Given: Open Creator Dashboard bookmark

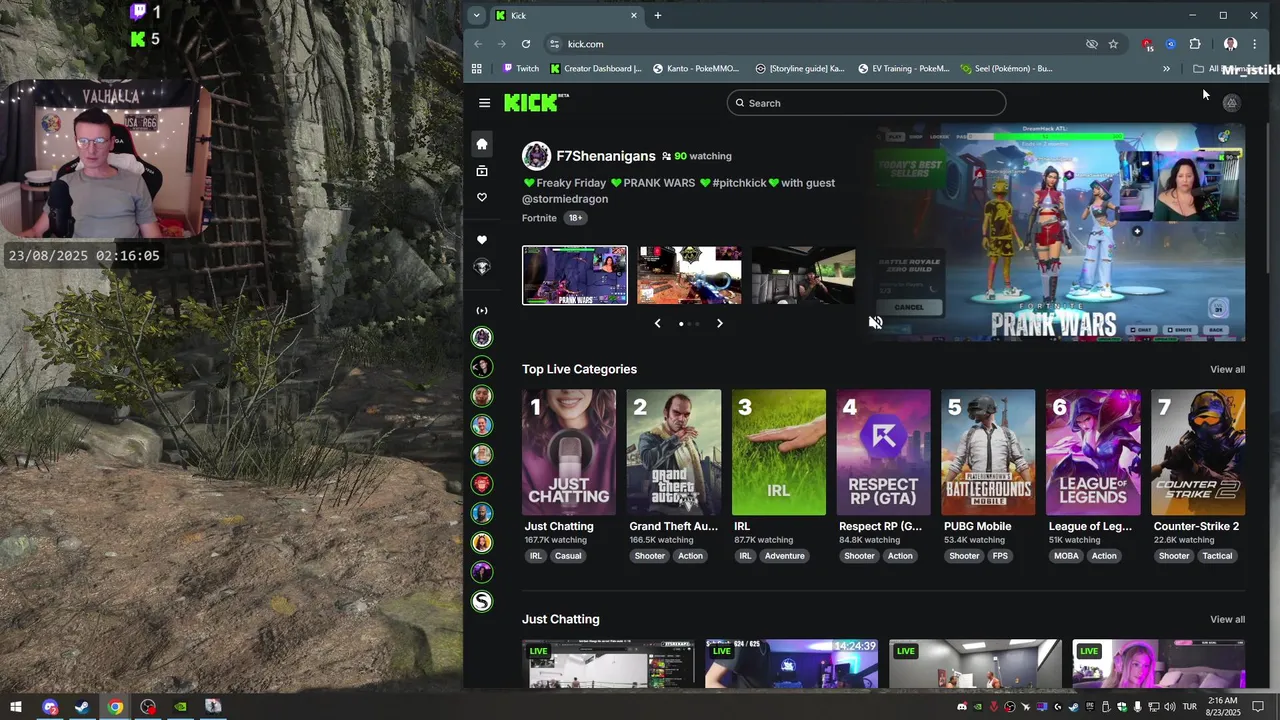Looking at the screenshot, I should [596, 69].
